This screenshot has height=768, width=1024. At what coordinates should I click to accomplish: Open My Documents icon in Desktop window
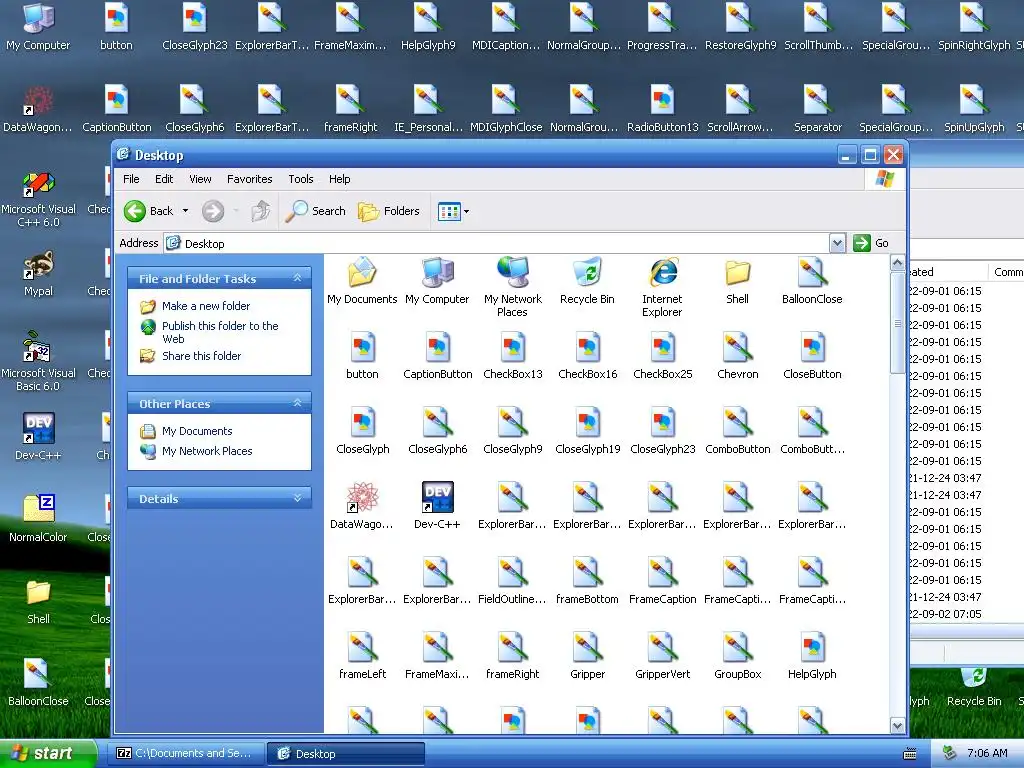pyautogui.click(x=362, y=281)
